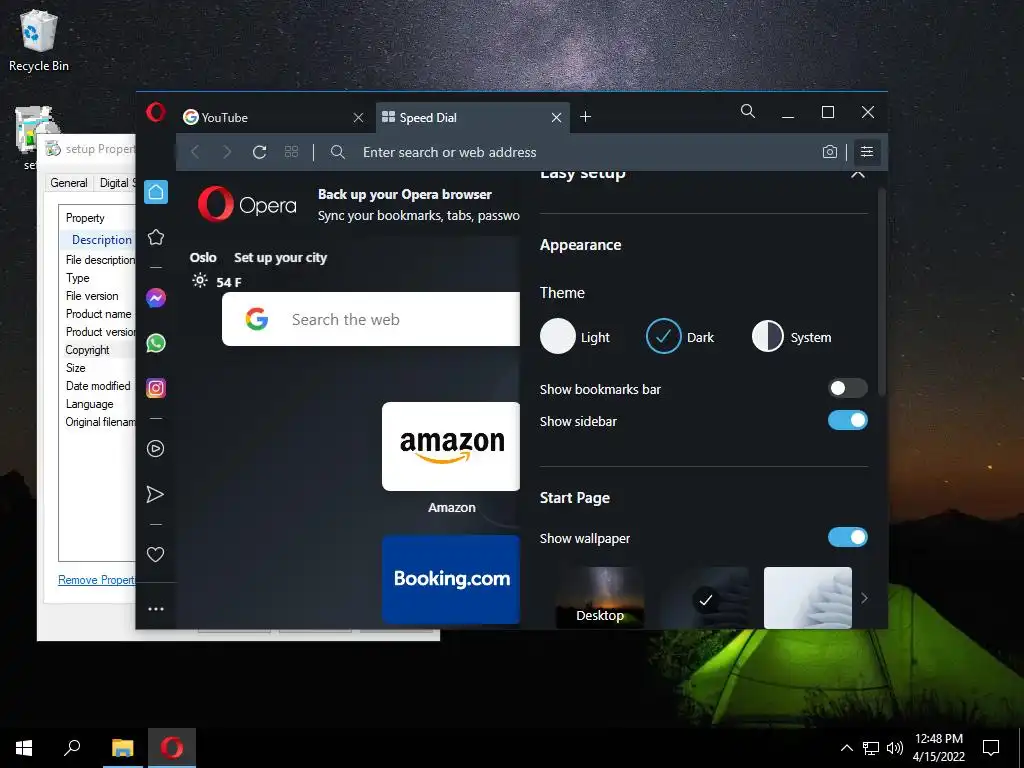Close the Speed Dial tab
The height and width of the screenshot is (768, 1024).
(556, 118)
